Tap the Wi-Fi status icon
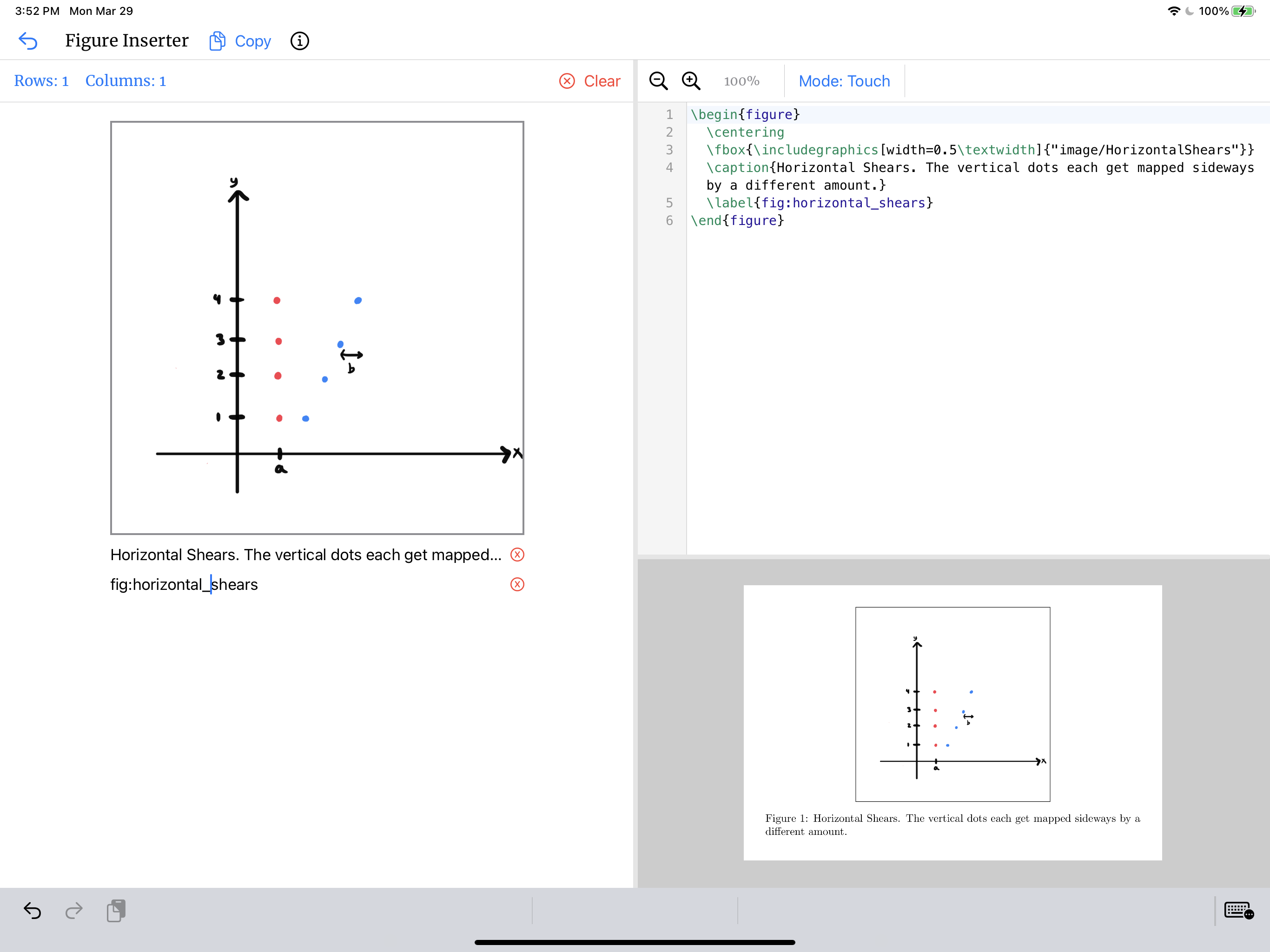1270x952 pixels. coord(1174,11)
